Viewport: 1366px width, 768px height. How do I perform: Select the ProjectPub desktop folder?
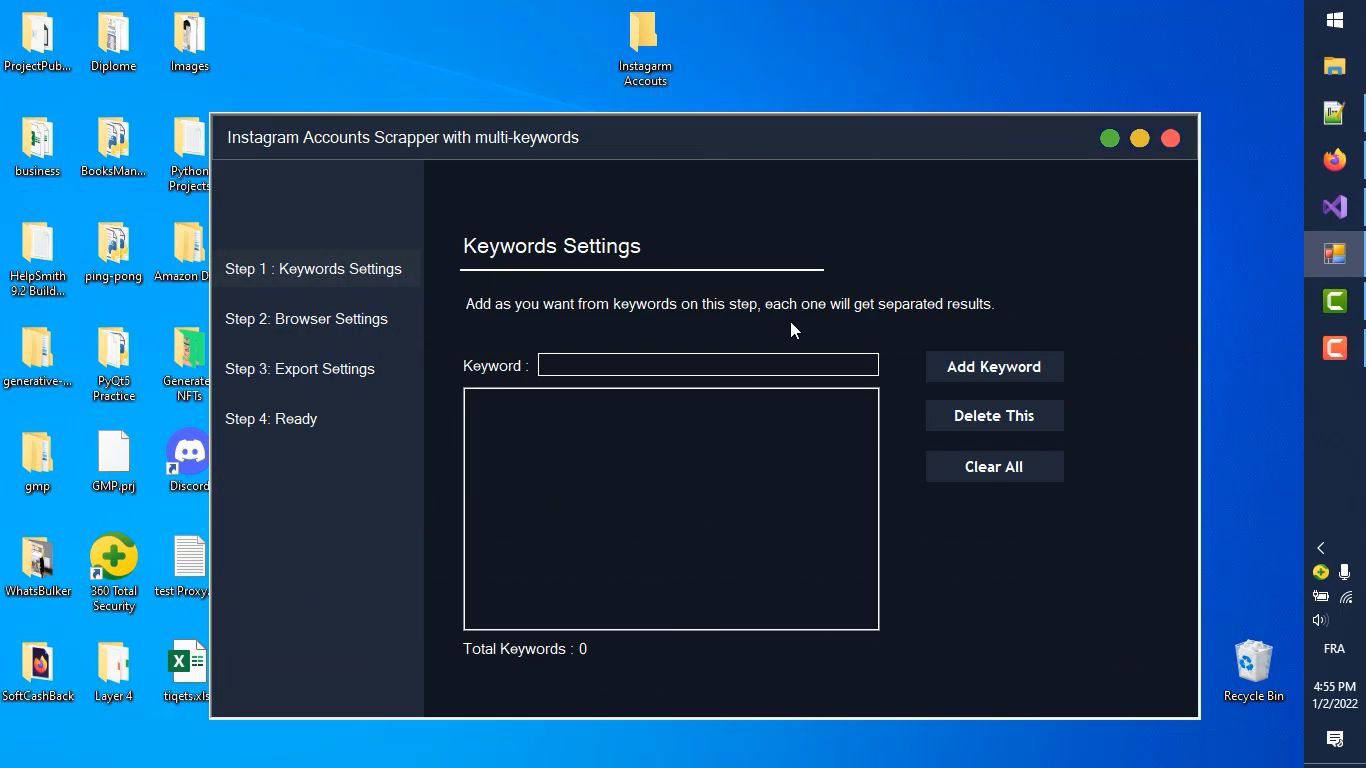tap(37, 43)
